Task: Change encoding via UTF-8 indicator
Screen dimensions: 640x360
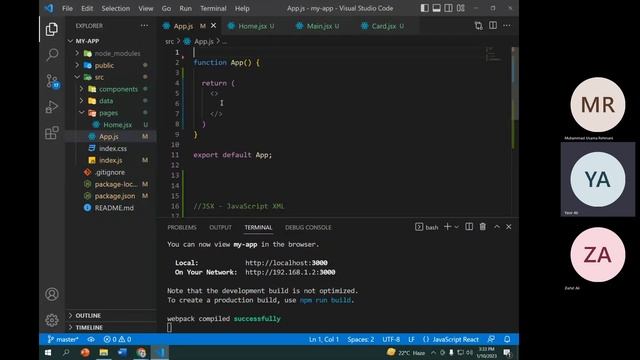Action: [391, 339]
